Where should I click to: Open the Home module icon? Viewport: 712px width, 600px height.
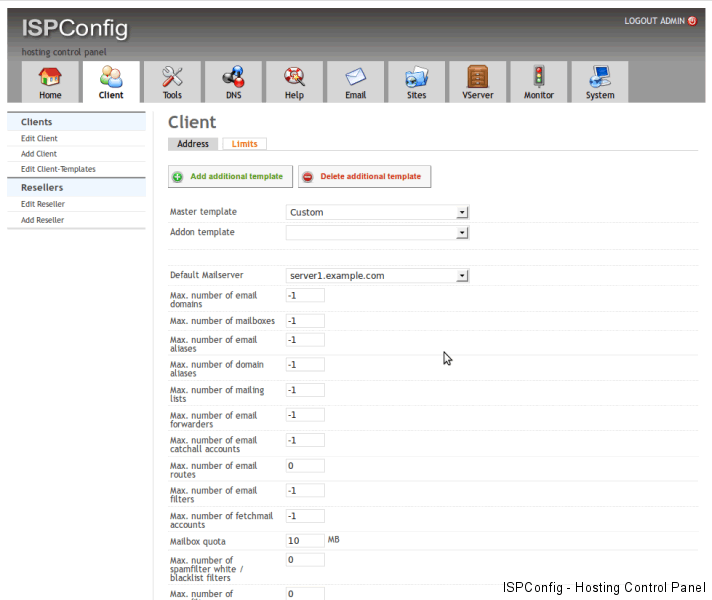[50, 78]
